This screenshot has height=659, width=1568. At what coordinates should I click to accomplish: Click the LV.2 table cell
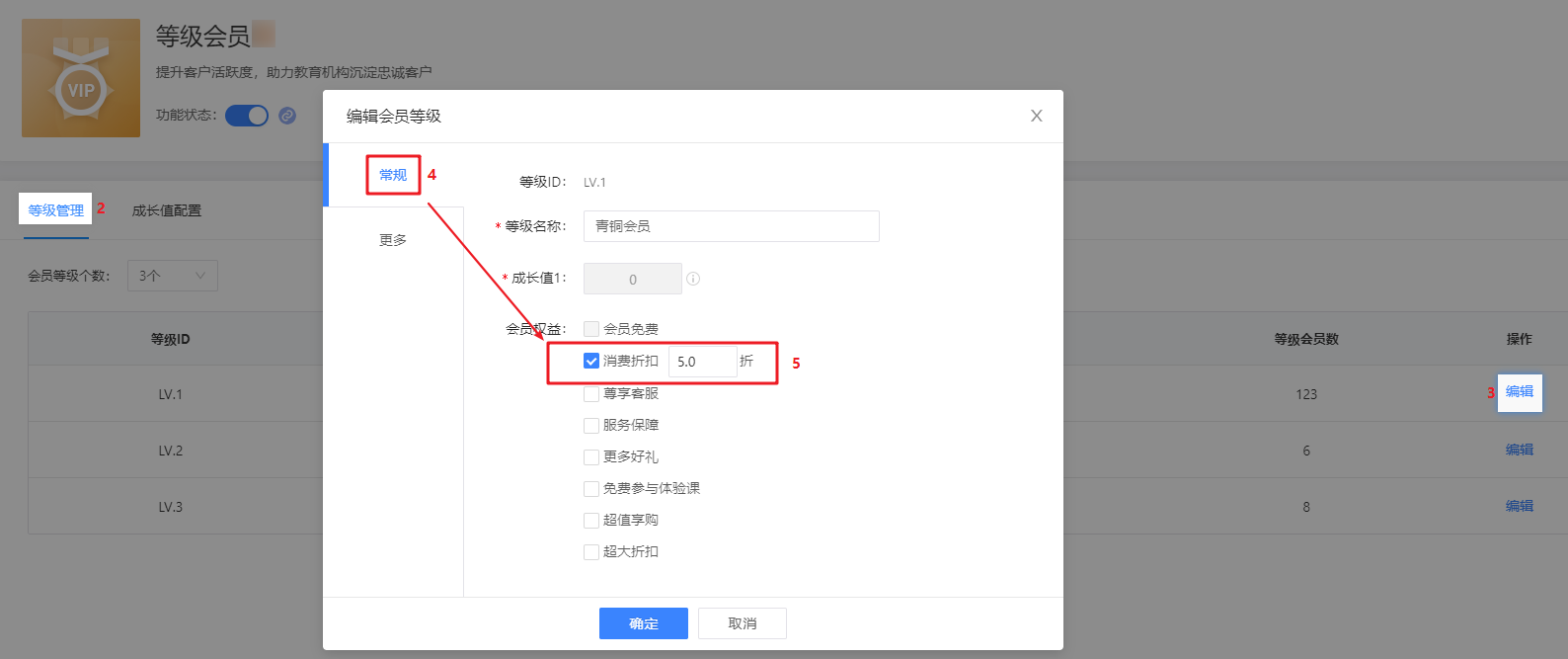pyautogui.click(x=171, y=451)
